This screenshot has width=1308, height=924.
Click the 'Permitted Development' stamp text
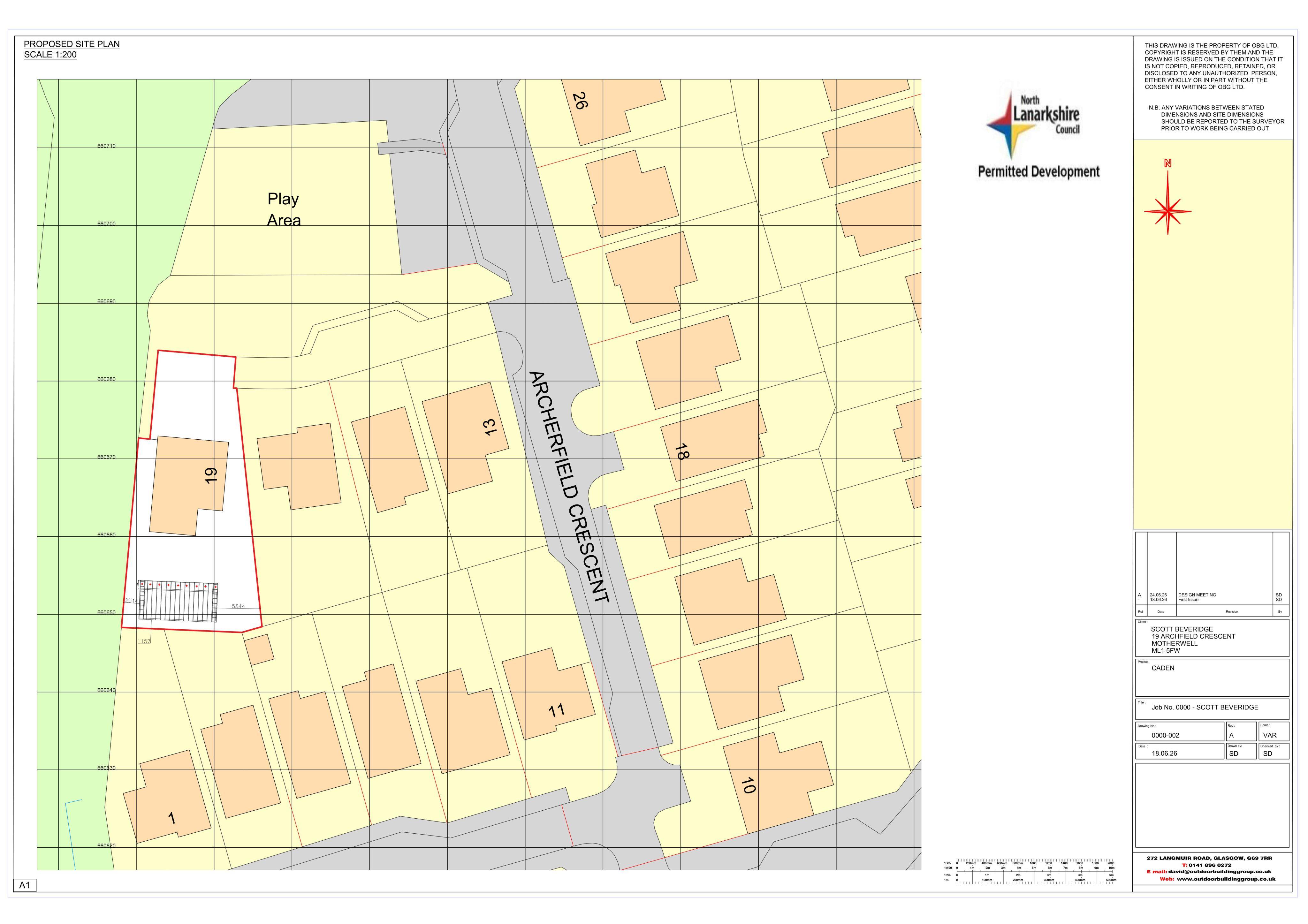click(1038, 171)
